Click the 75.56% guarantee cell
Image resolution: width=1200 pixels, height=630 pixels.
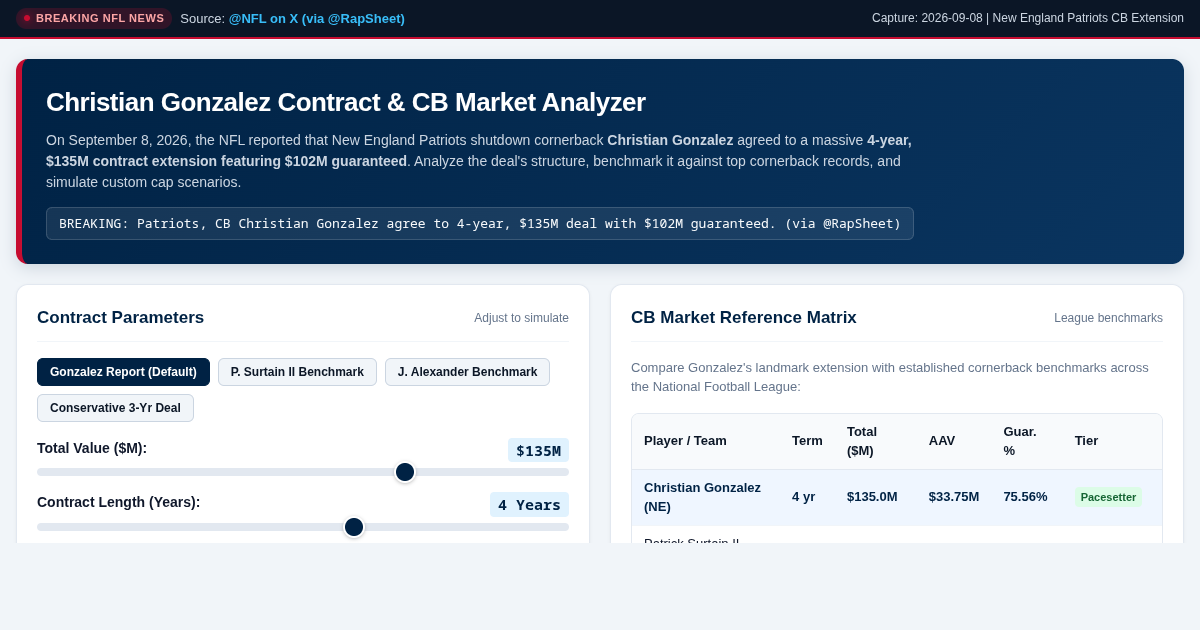click(x=1026, y=497)
